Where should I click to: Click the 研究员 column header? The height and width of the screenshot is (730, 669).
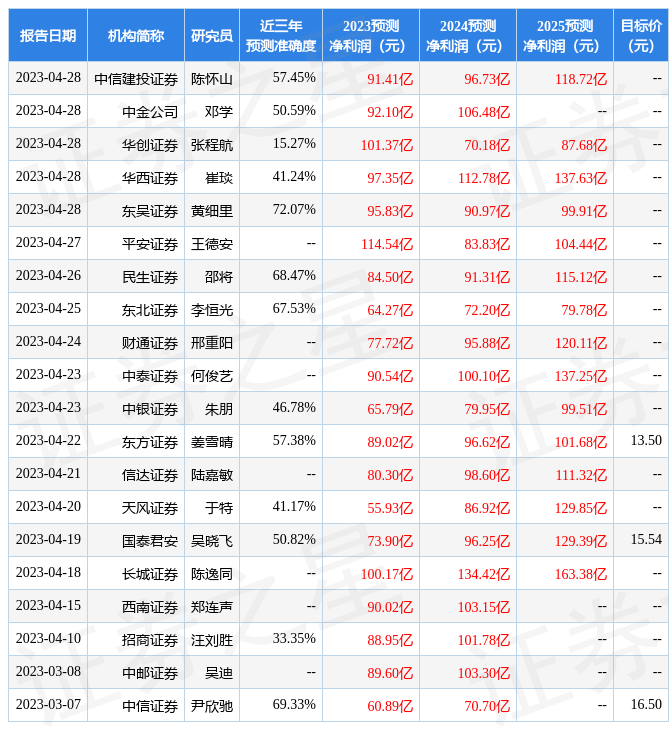(212, 35)
